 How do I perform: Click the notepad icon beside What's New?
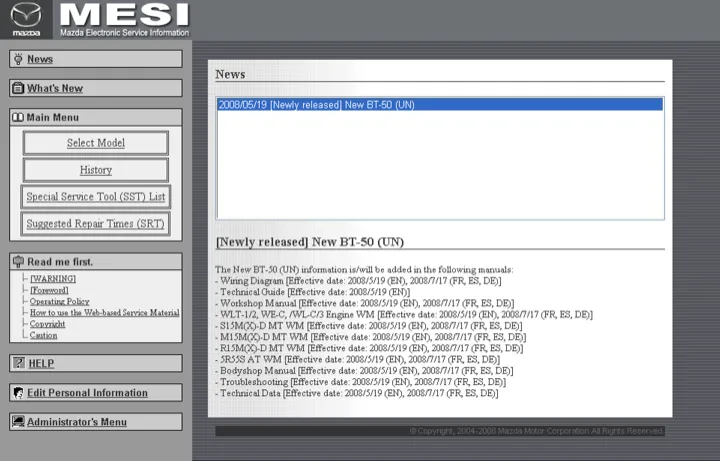point(18,88)
